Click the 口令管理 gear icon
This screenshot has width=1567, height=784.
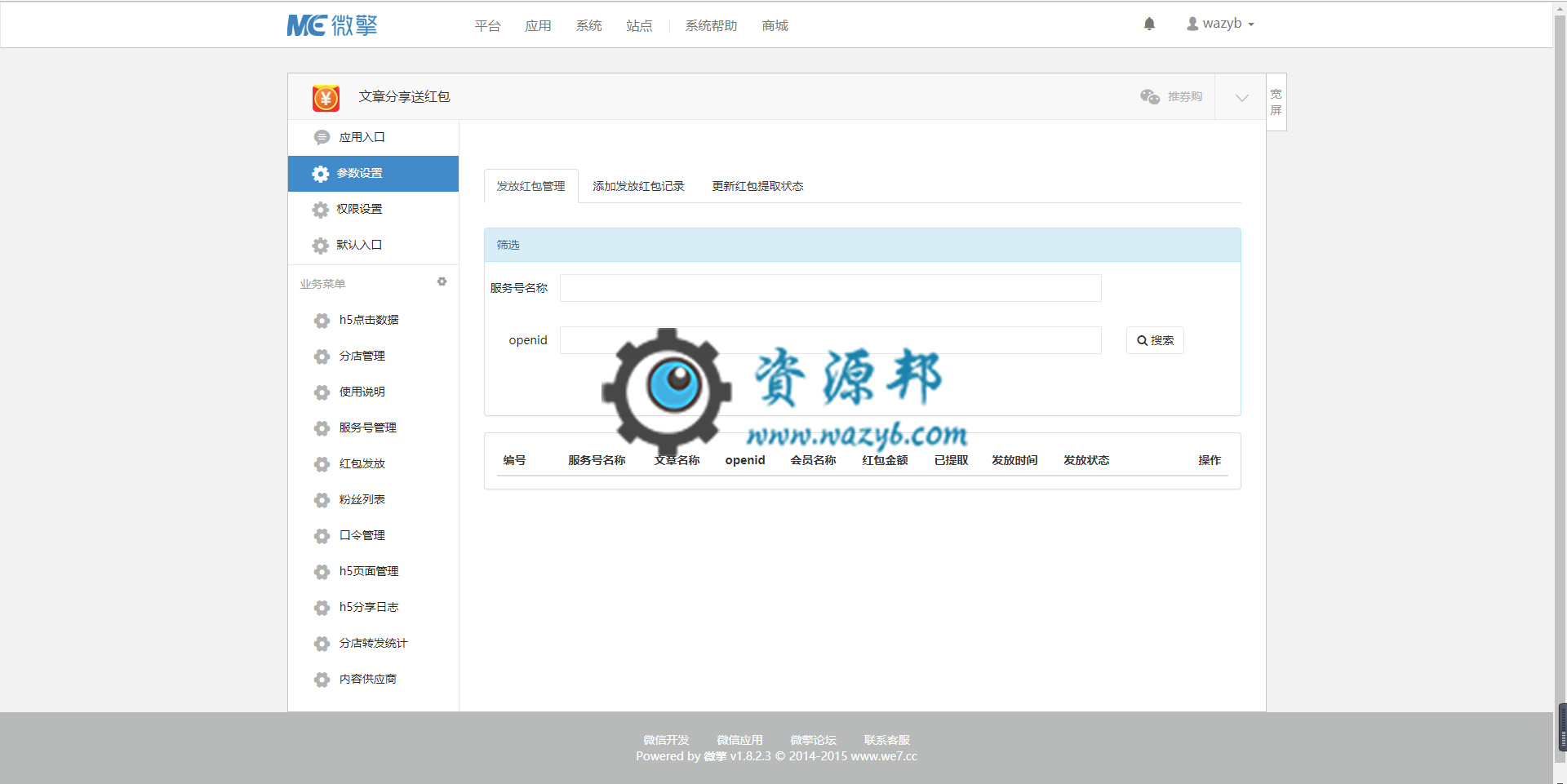pyautogui.click(x=322, y=536)
